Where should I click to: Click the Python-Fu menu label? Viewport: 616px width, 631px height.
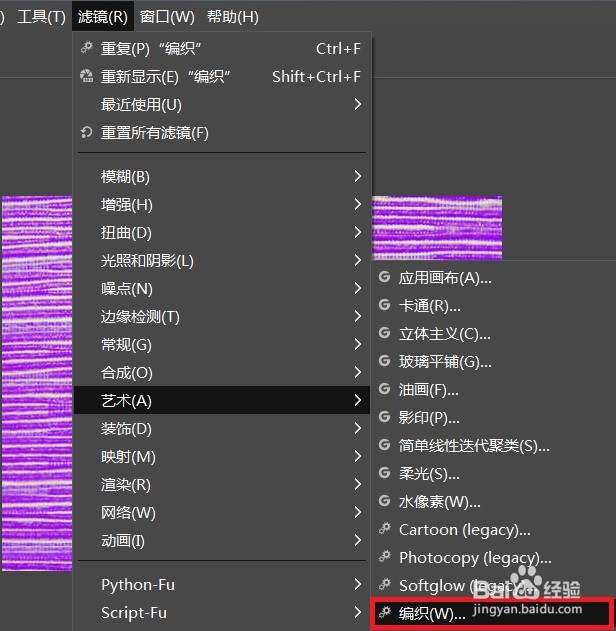click(138, 585)
